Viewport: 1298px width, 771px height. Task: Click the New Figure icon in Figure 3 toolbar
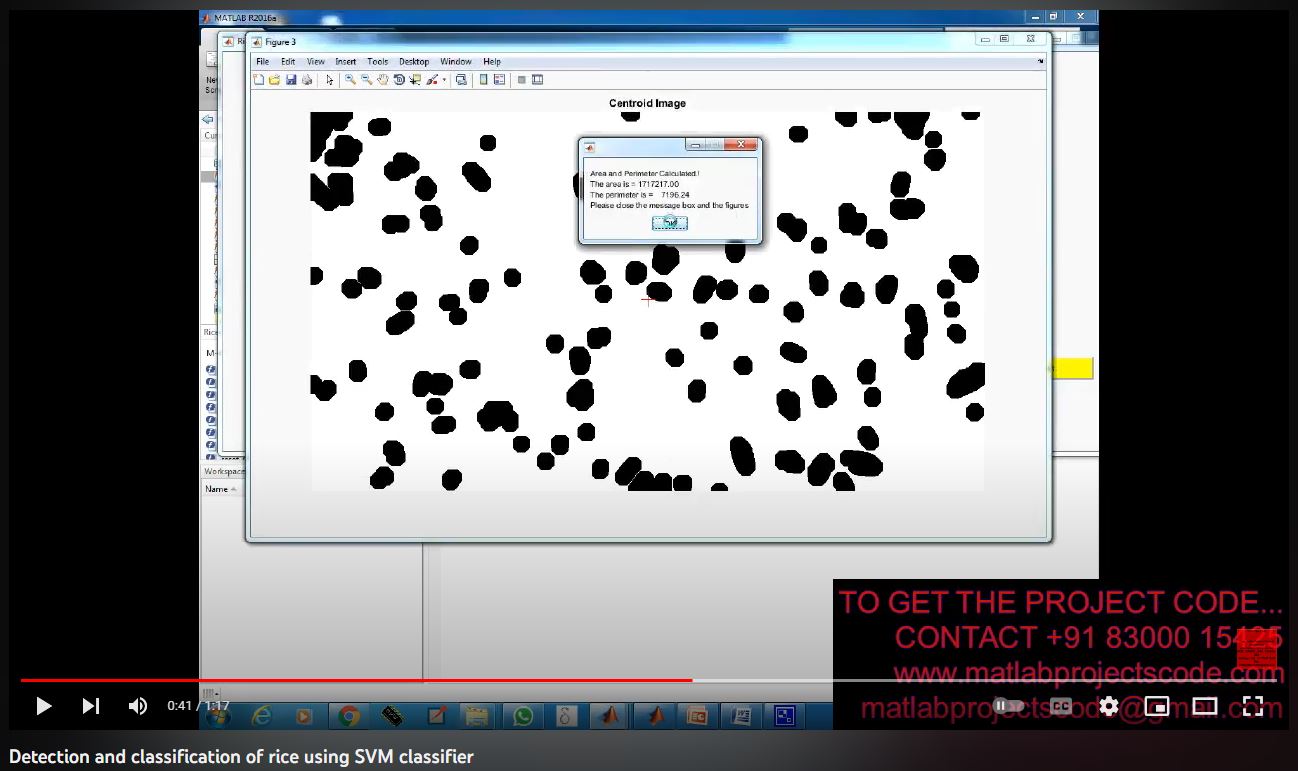click(x=259, y=80)
